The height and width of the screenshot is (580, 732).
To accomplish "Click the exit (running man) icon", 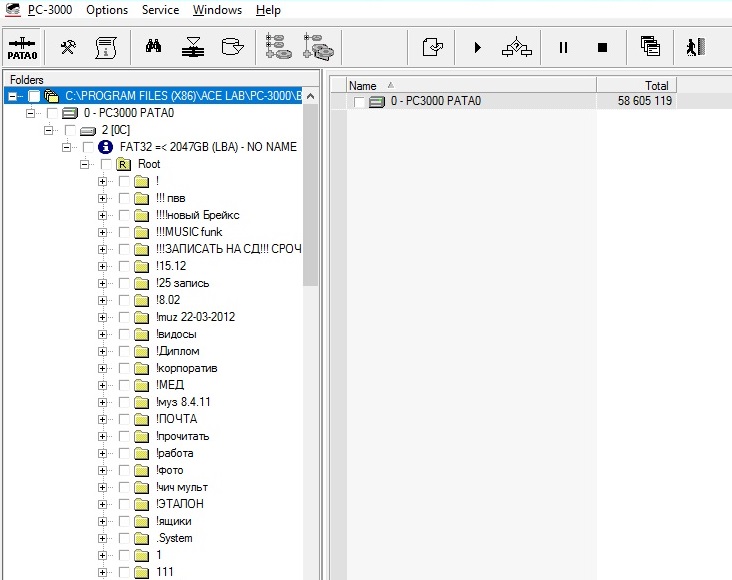I will (x=695, y=47).
